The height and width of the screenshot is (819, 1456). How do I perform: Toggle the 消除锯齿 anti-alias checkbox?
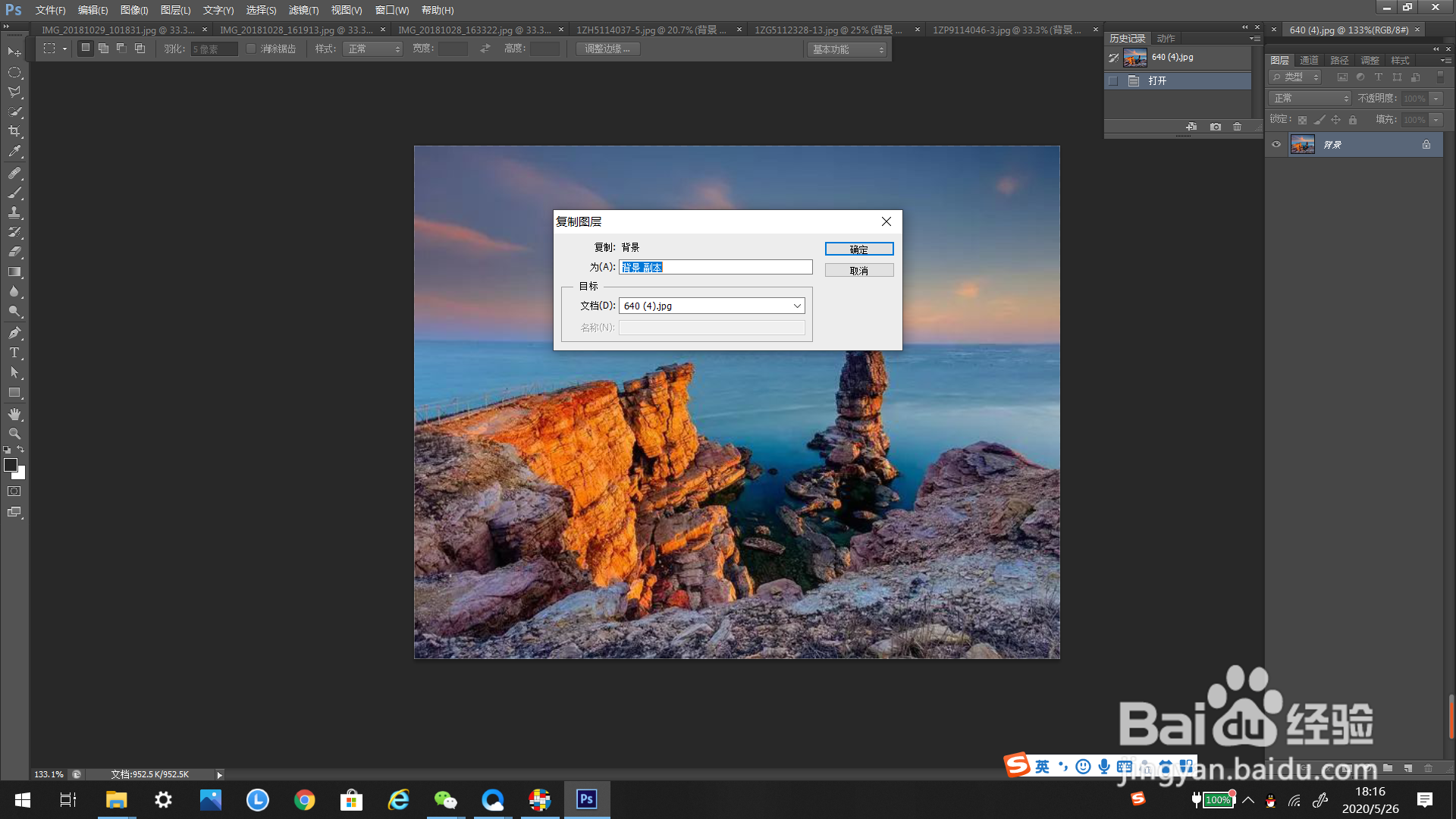(251, 49)
